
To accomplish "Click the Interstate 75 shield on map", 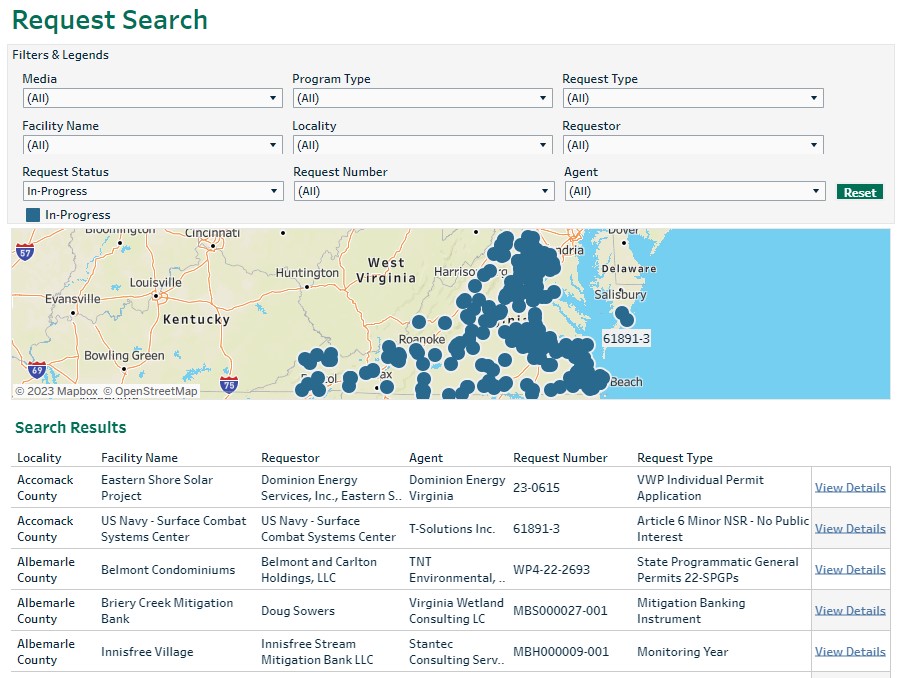I will pyautogui.click(x=229, y=384).
